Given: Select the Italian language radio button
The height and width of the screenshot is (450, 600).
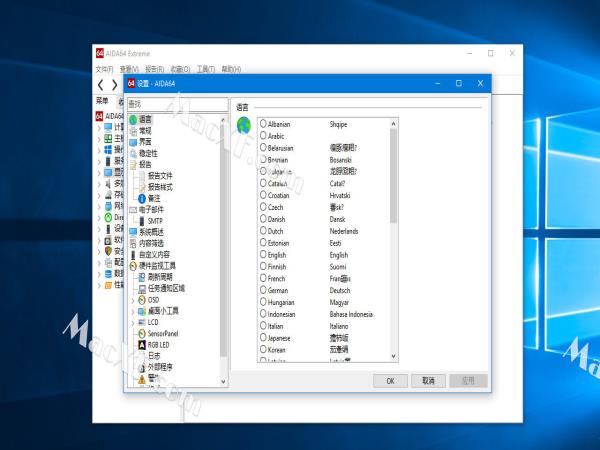Looking at the screenshot, I should 263,326.
